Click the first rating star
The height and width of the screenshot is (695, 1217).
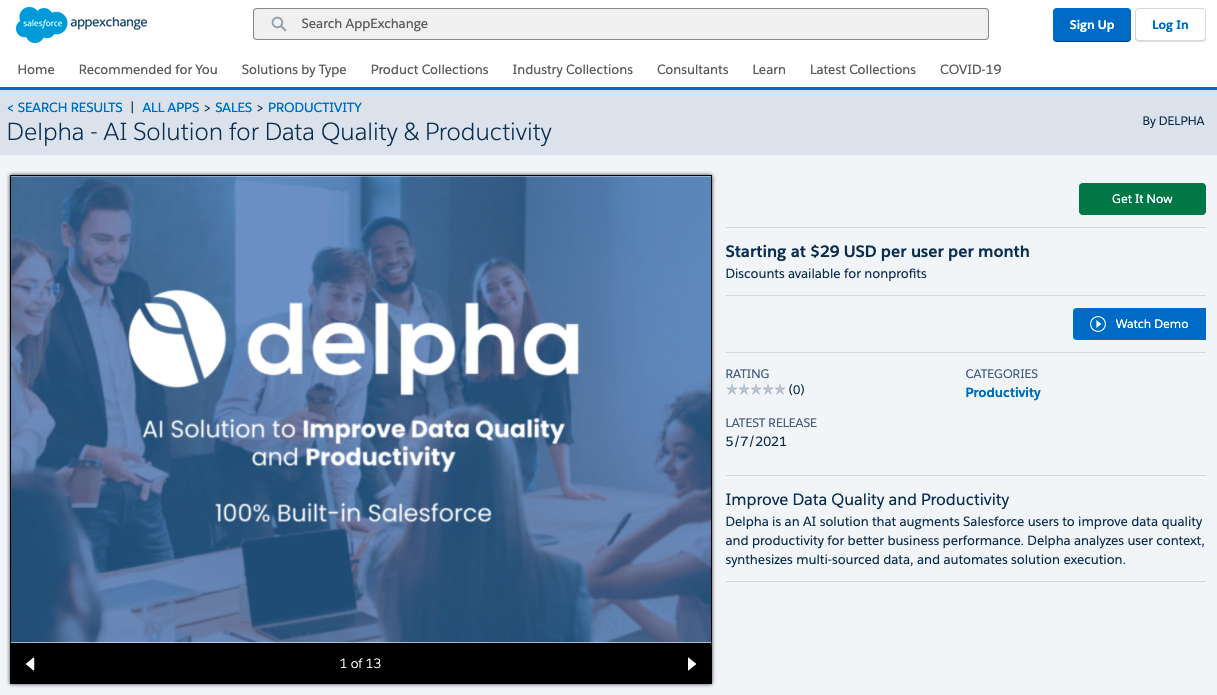731,389
